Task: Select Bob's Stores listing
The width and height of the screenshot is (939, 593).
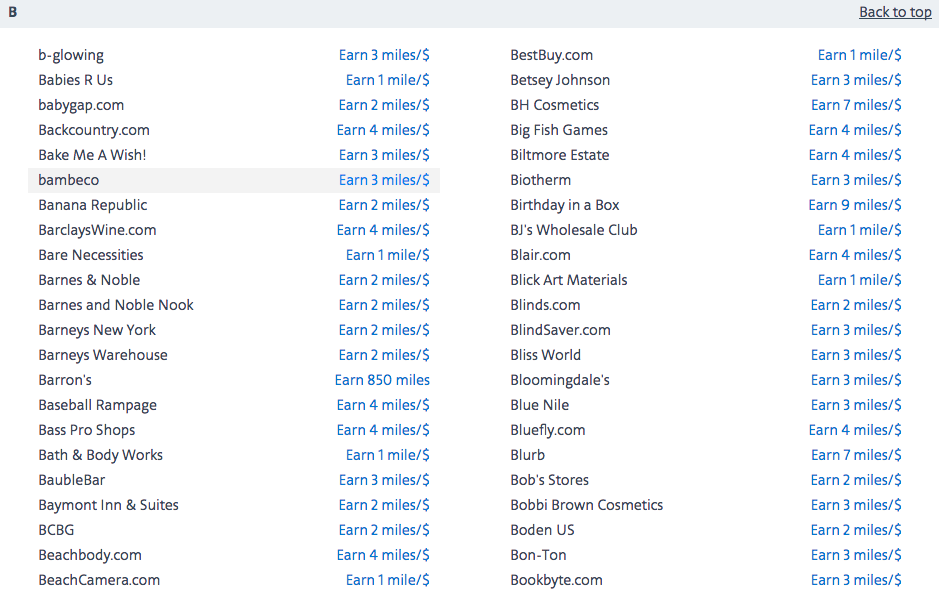Action: [x=549, y=480]
